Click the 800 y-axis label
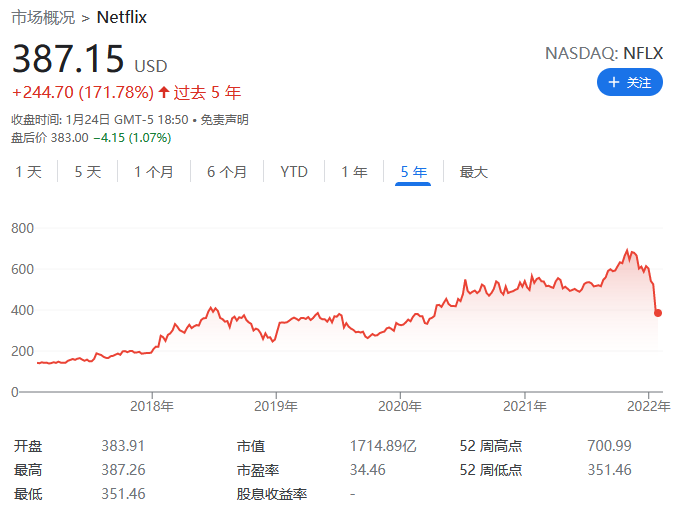 tap(22, 228)
